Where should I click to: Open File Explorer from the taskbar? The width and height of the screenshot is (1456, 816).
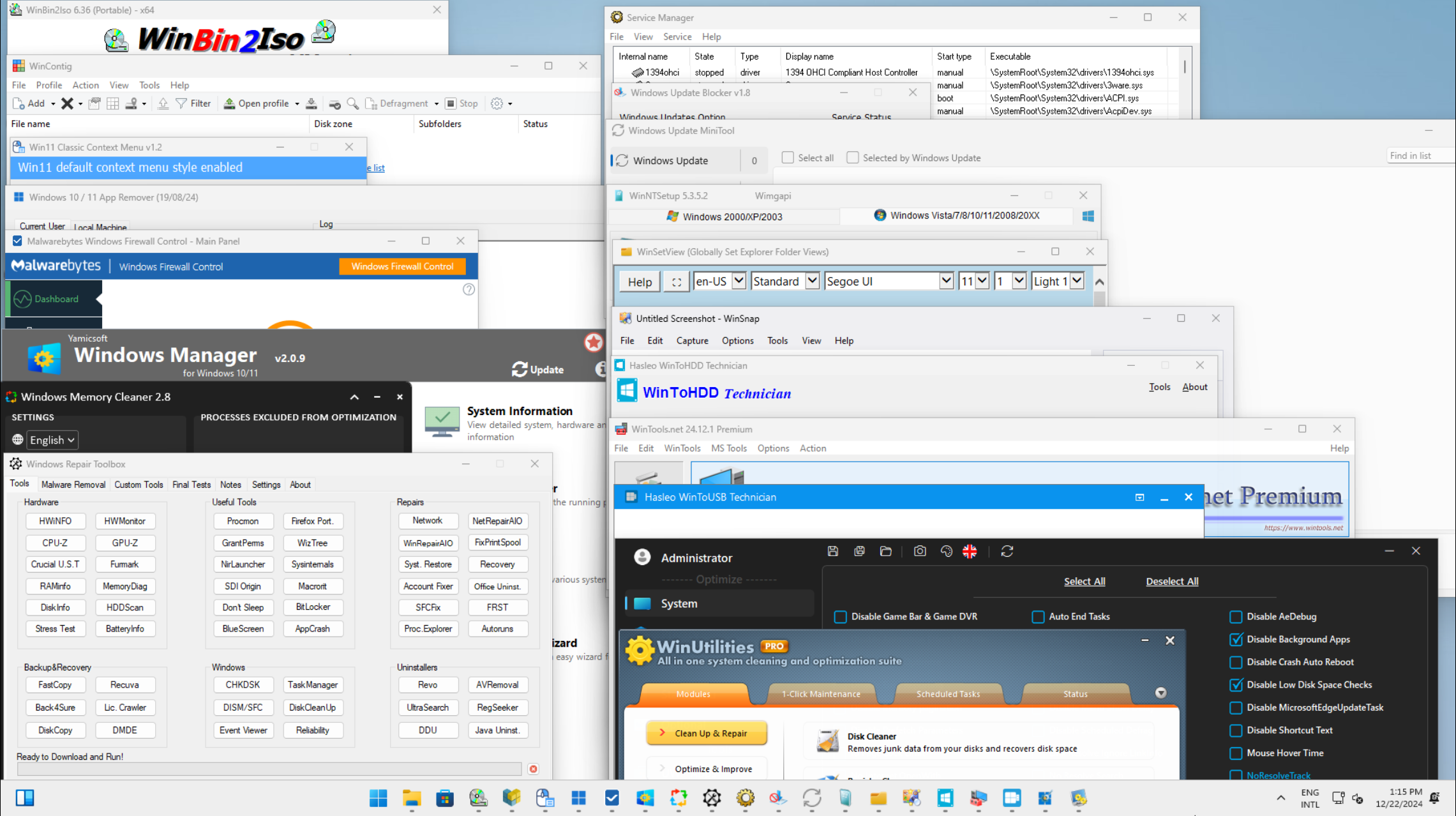[412, 797]
